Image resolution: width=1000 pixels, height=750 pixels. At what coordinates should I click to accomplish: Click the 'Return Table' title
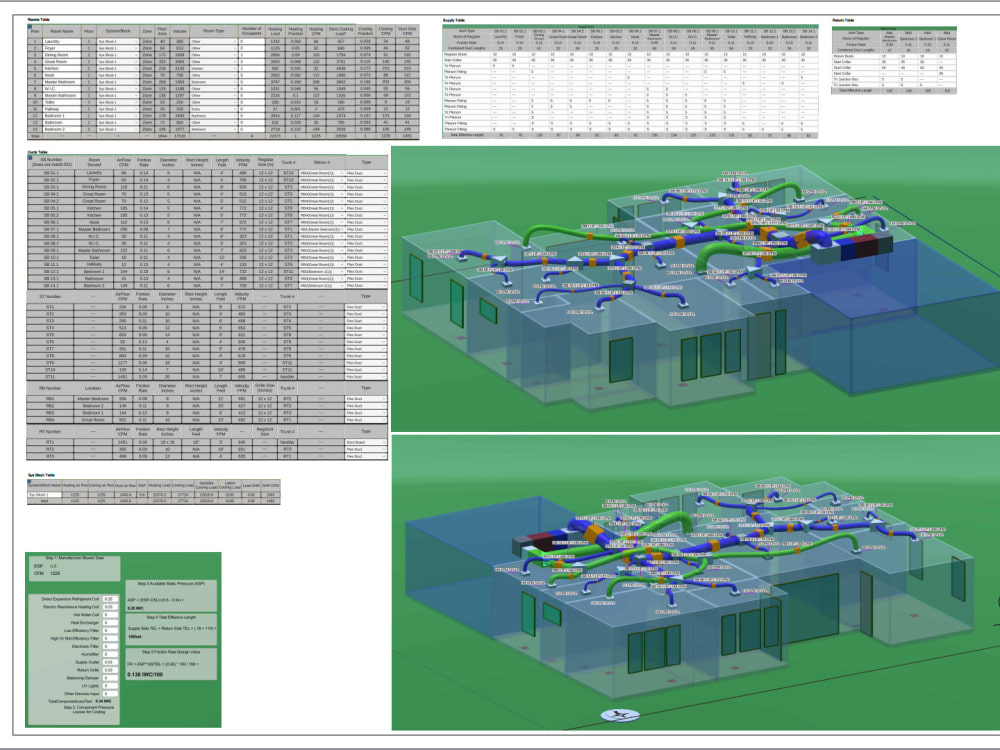(x=843, y=20)
